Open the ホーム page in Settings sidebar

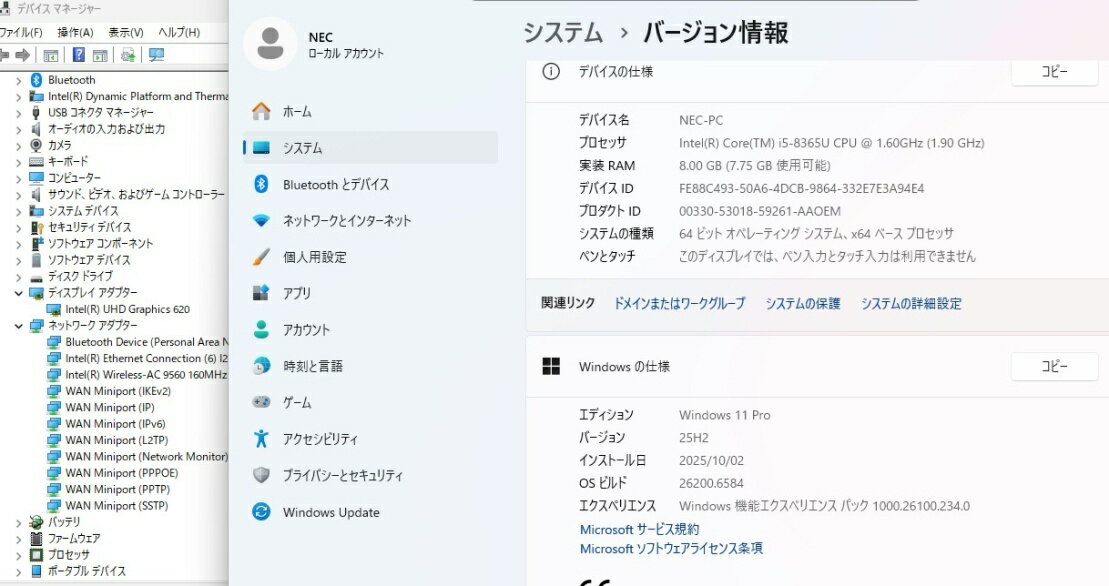(x=296, y=111)
